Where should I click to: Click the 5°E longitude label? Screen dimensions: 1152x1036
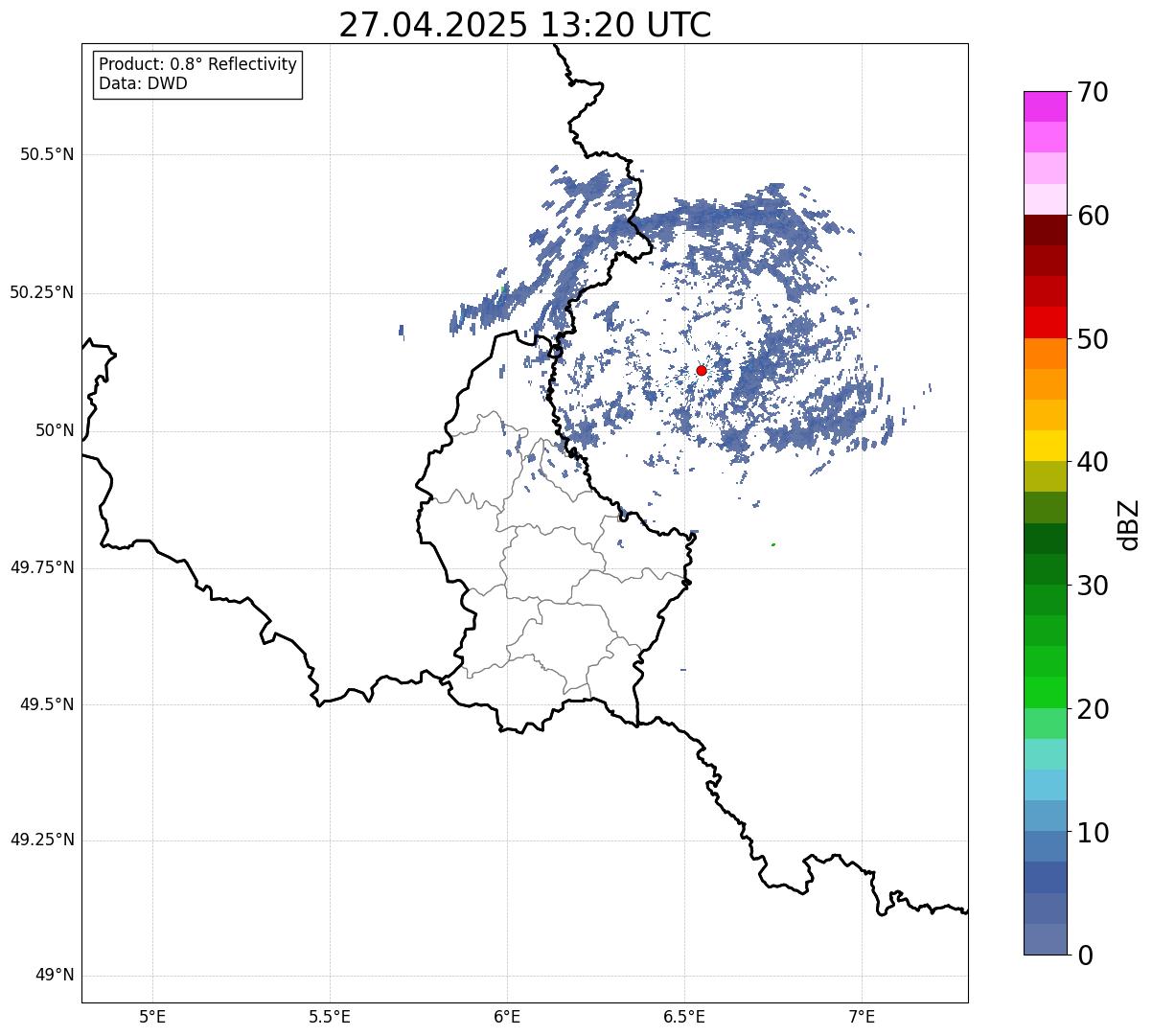coord(152,1017)
